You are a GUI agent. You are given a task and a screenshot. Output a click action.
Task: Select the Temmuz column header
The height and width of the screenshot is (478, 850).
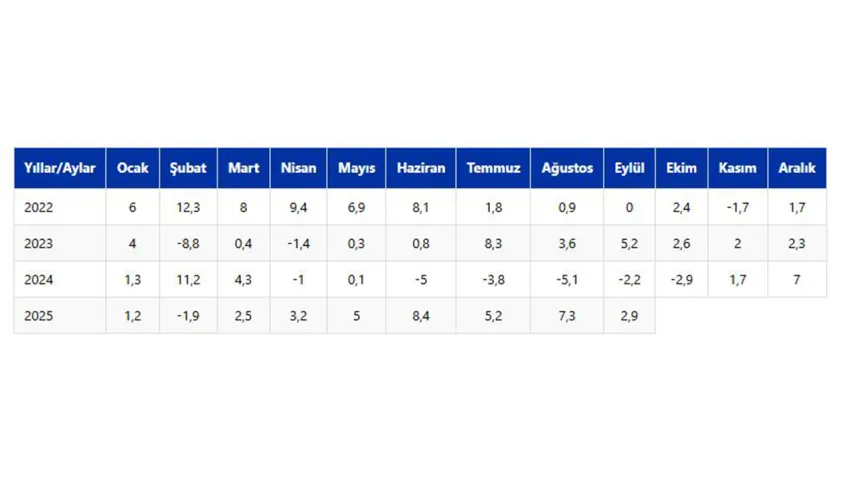(493, 168)
